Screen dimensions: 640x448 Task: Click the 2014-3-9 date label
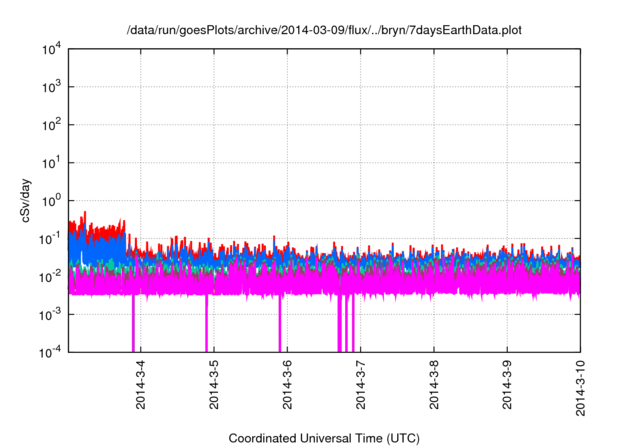pos(507,385)
